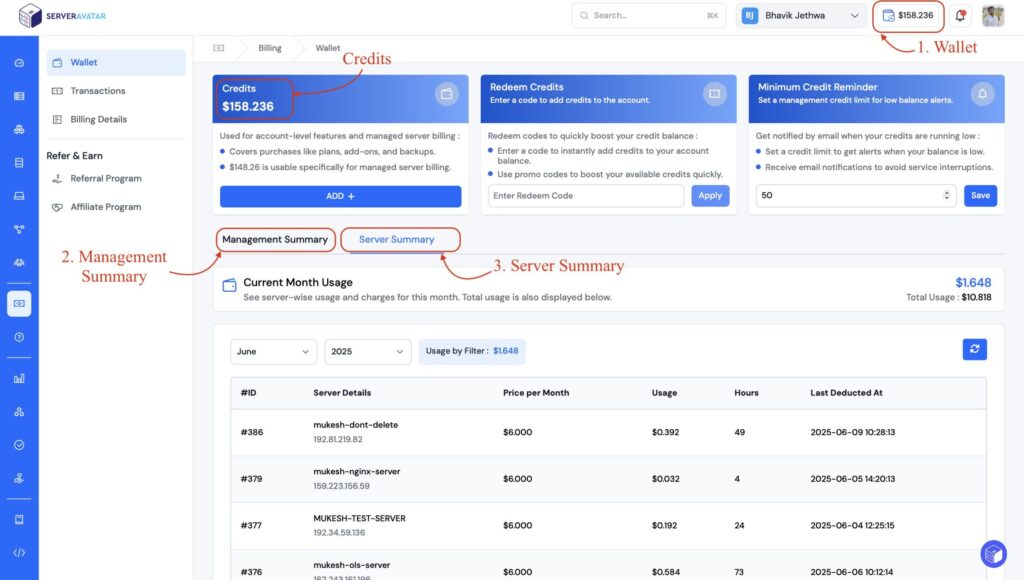This screenshot has width=1024, height=580.
Task: Click server name mukesh-dont-delete
Action: [x=355, y=425]
